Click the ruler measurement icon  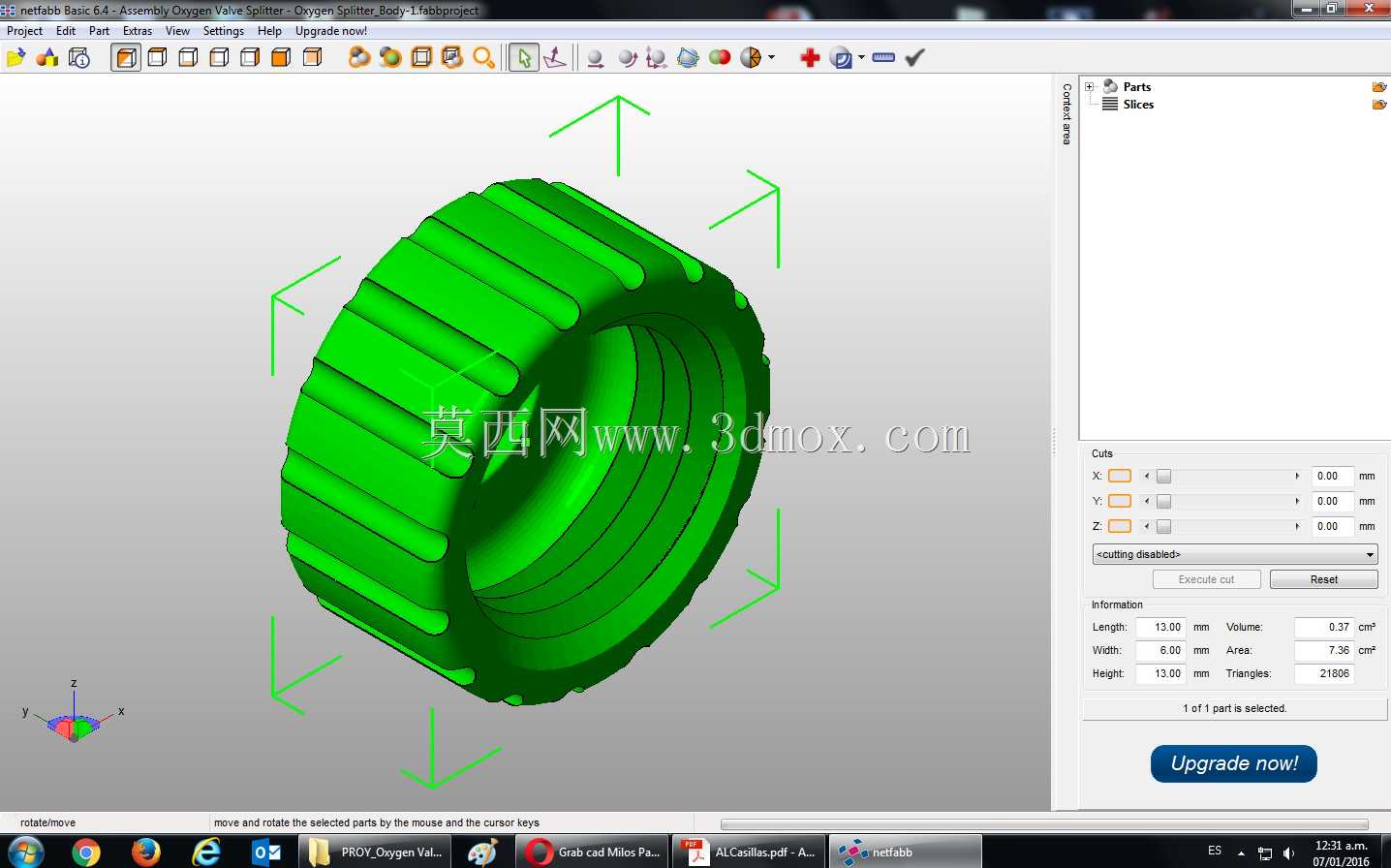pos(883,58)
